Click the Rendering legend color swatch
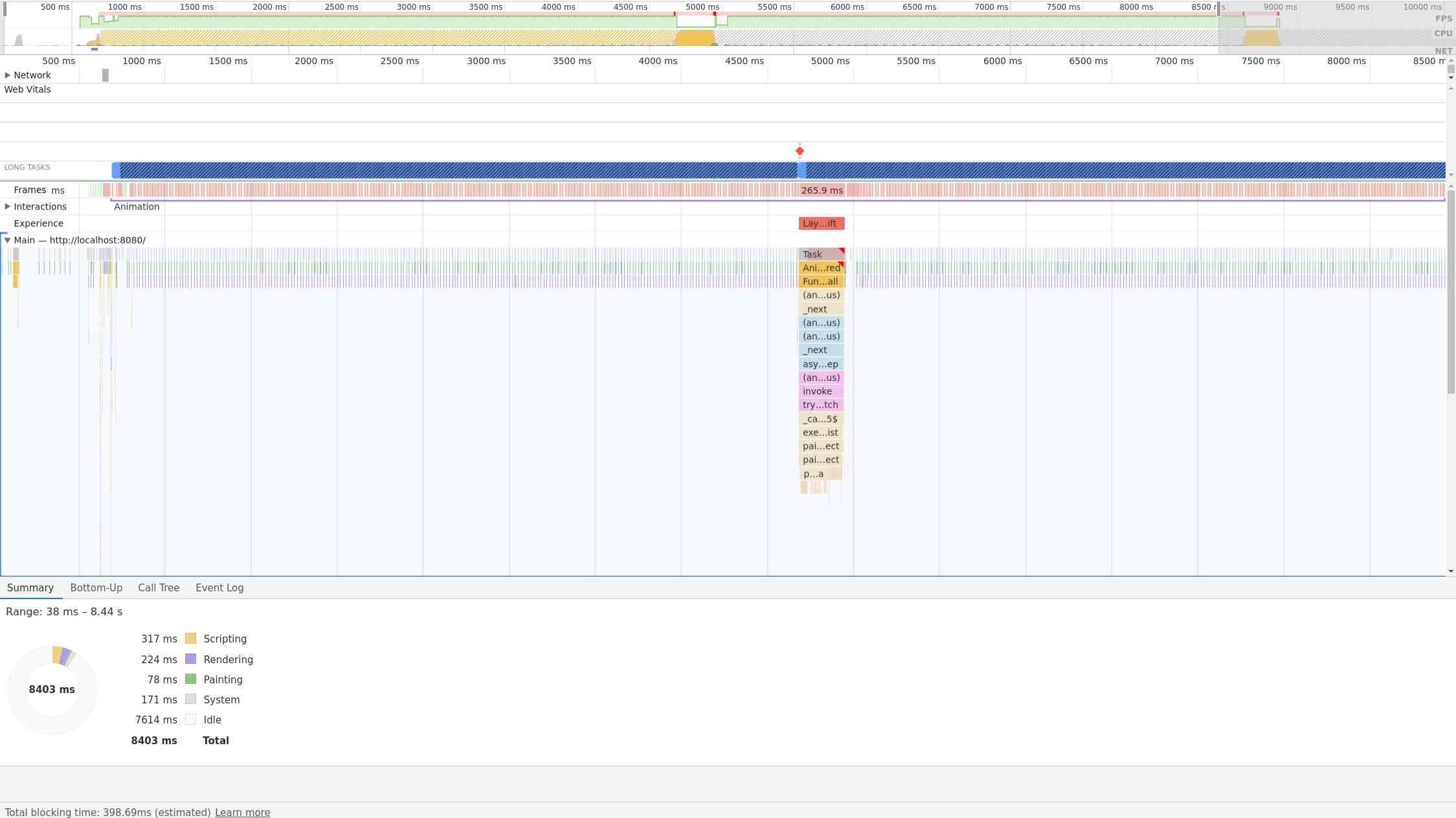This screenshot has height=818, width=1456. tap(191, 659)
